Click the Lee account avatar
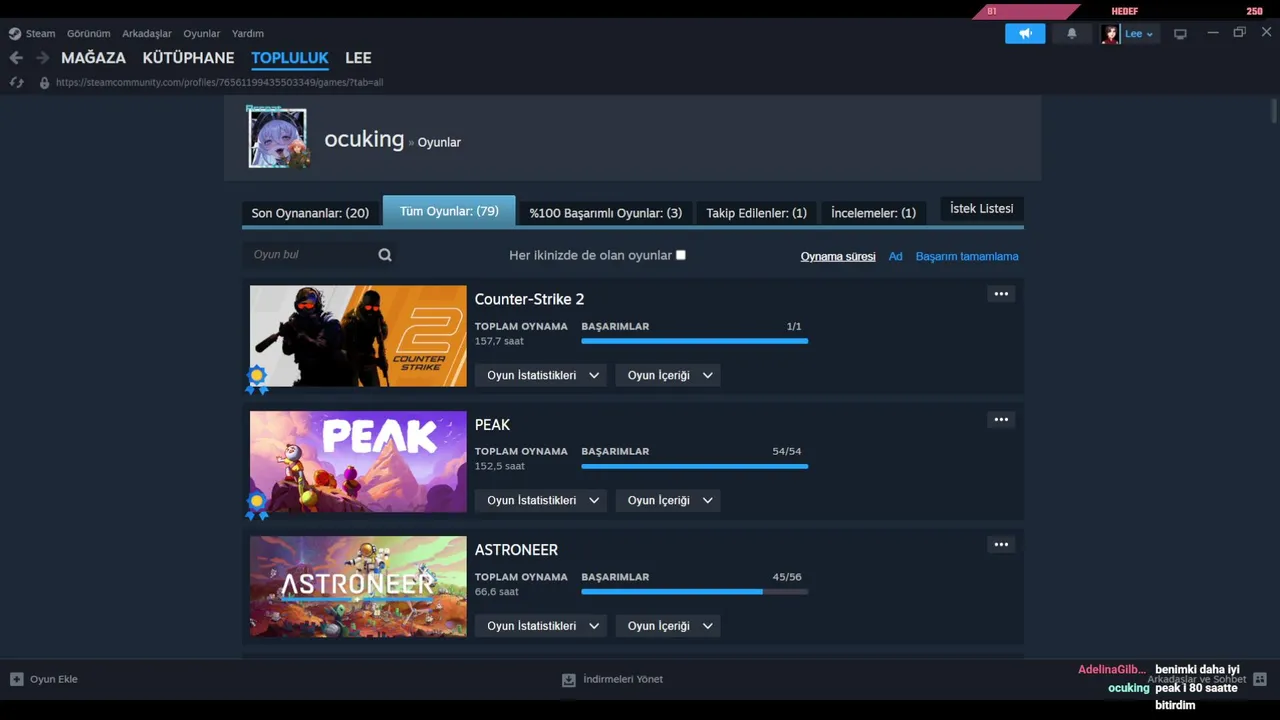This screenshot has width=1280, height=720. point(1110,34)
